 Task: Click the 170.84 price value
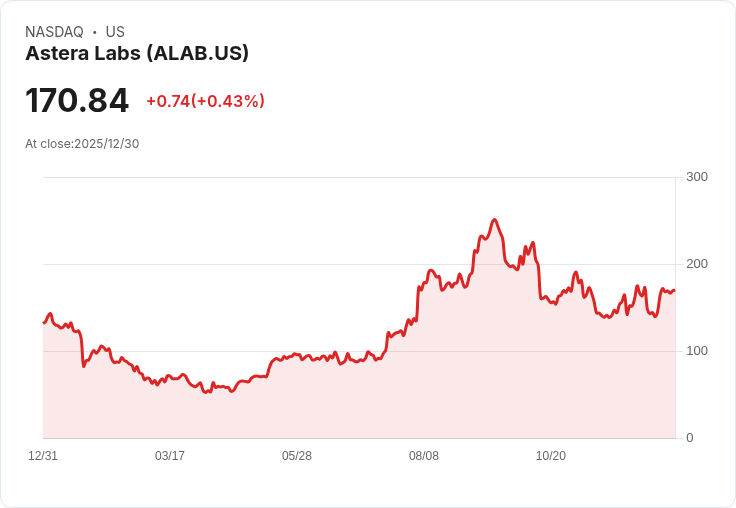point(77,101)
